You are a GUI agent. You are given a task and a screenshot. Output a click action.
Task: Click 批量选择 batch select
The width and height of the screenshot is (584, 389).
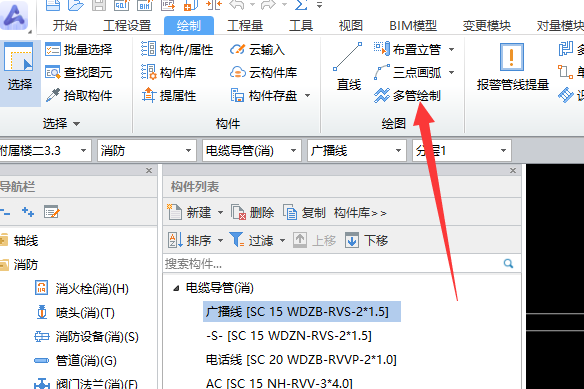79,50
